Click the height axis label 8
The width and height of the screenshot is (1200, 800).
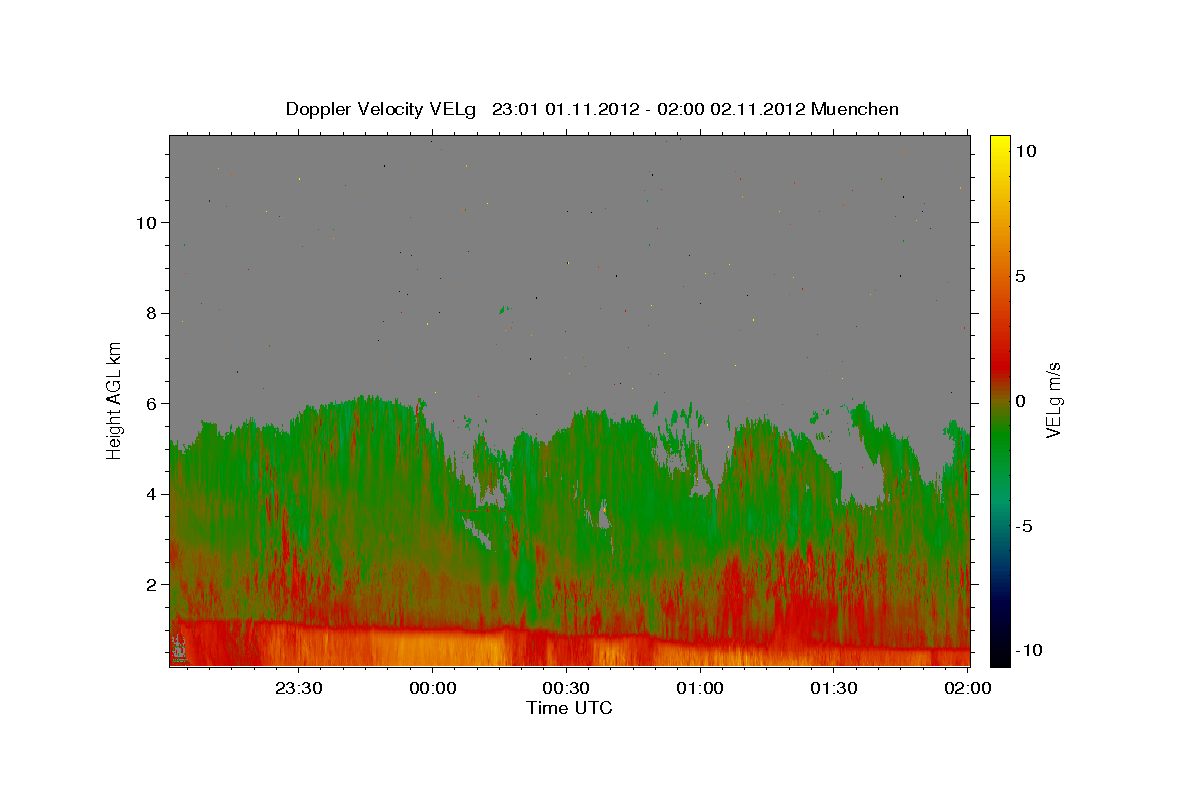pos(153,313)
